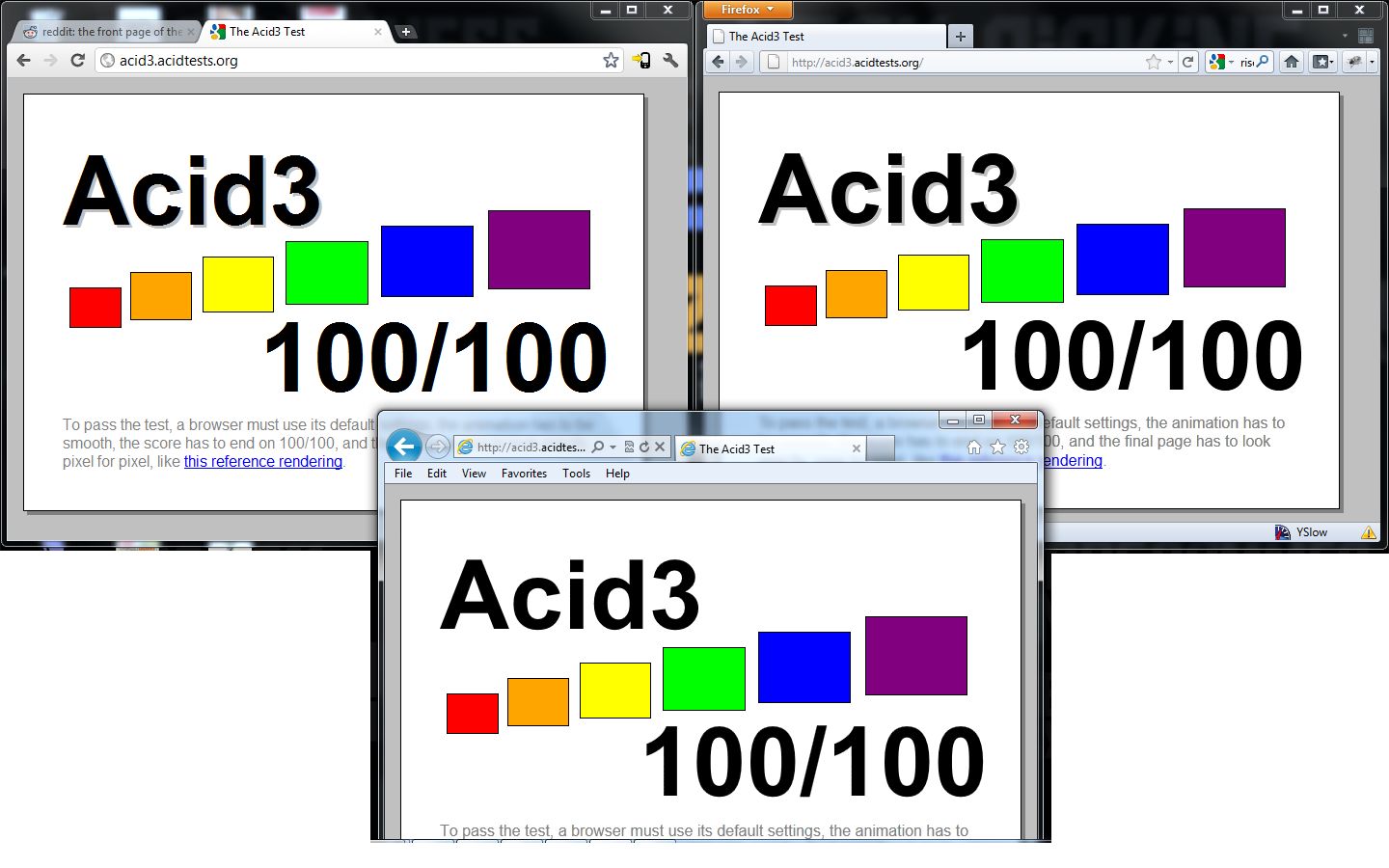Viewport: 1389px width, 868px height.
Task: Open Internet Explorer's gear Tools icon
Action: (1021, 447)
